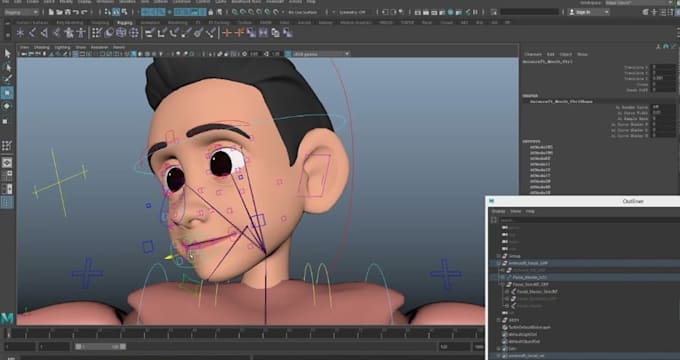The height and width of the screenshot is (360, 680).
Task: Click the Cluster sphere shelf icon
Action: [134, 33]
